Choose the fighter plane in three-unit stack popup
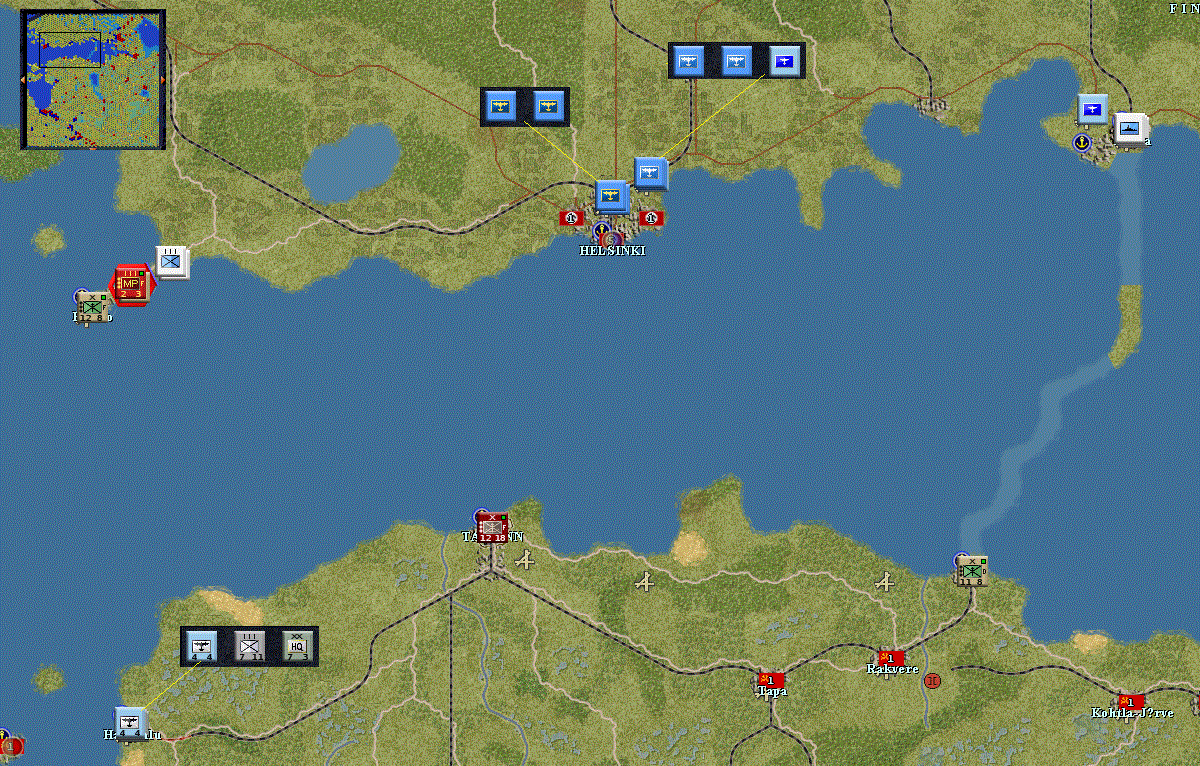 point(786,61)
